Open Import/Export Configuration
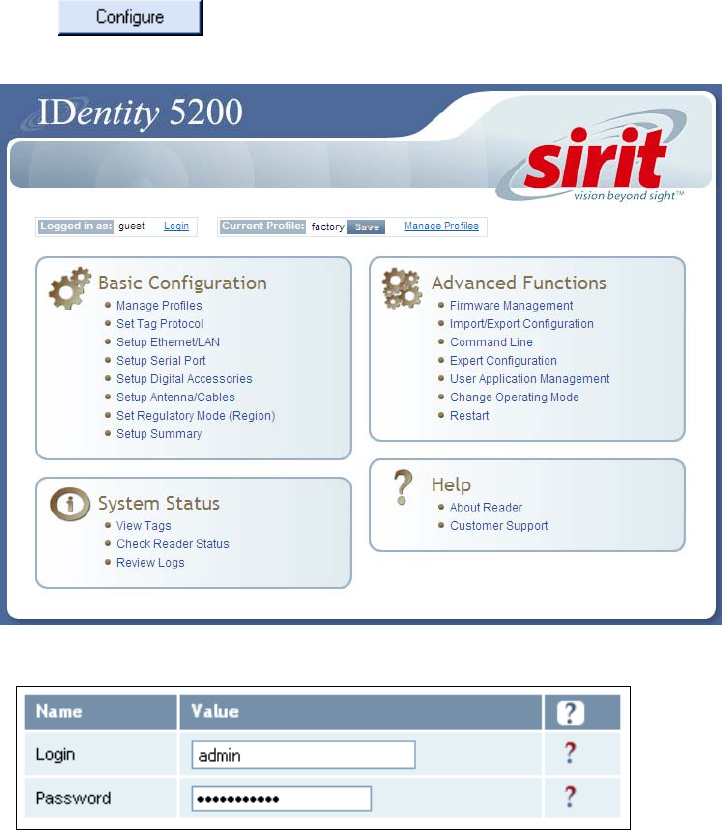The image size is (722, 830). click(x=521, y=323)
